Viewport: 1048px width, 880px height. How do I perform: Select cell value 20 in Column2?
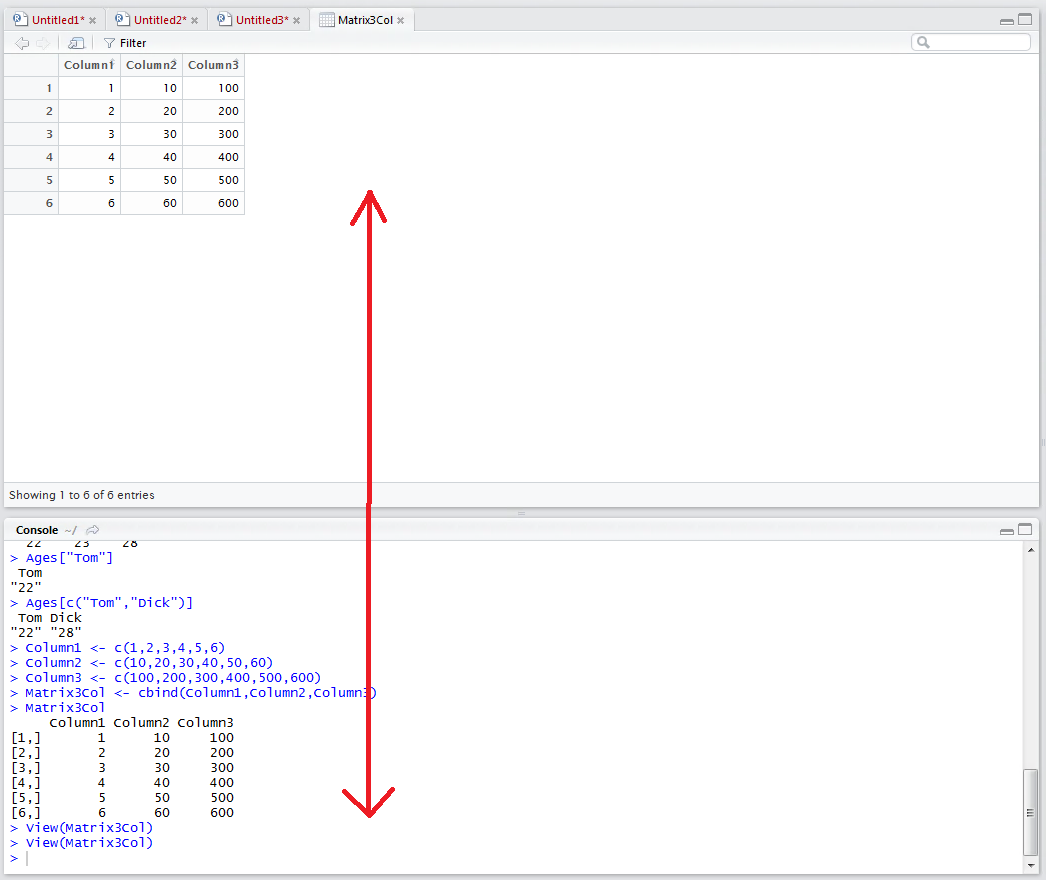tap(151, 112)
